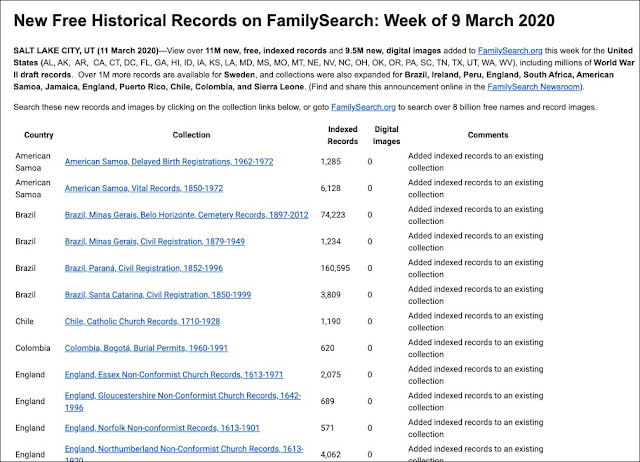This screenshot has height=462, width=640.
Task: Click the Country column header
Action: pos(39,135)
